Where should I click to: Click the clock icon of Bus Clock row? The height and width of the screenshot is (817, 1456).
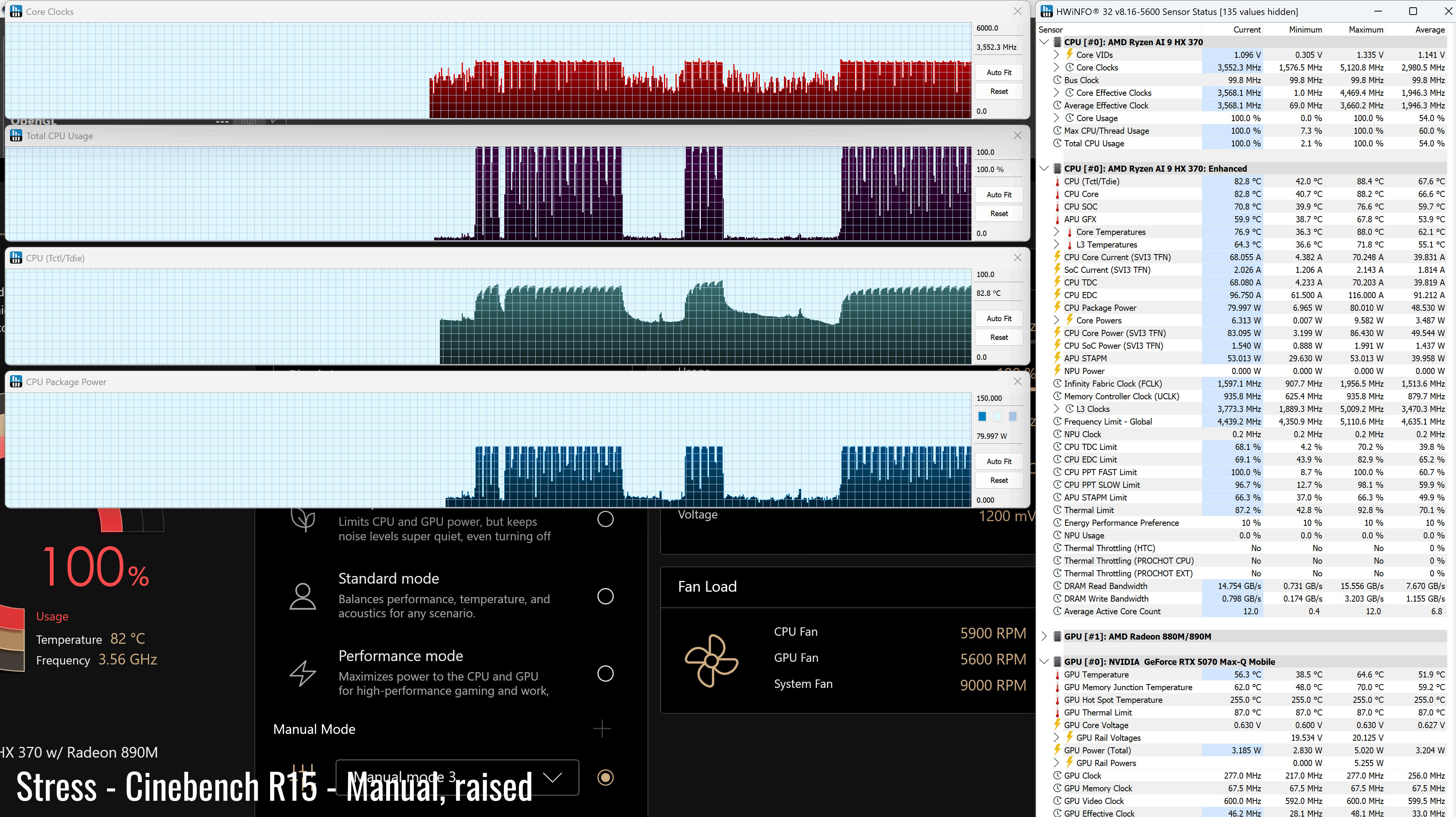coord(1057,80)
